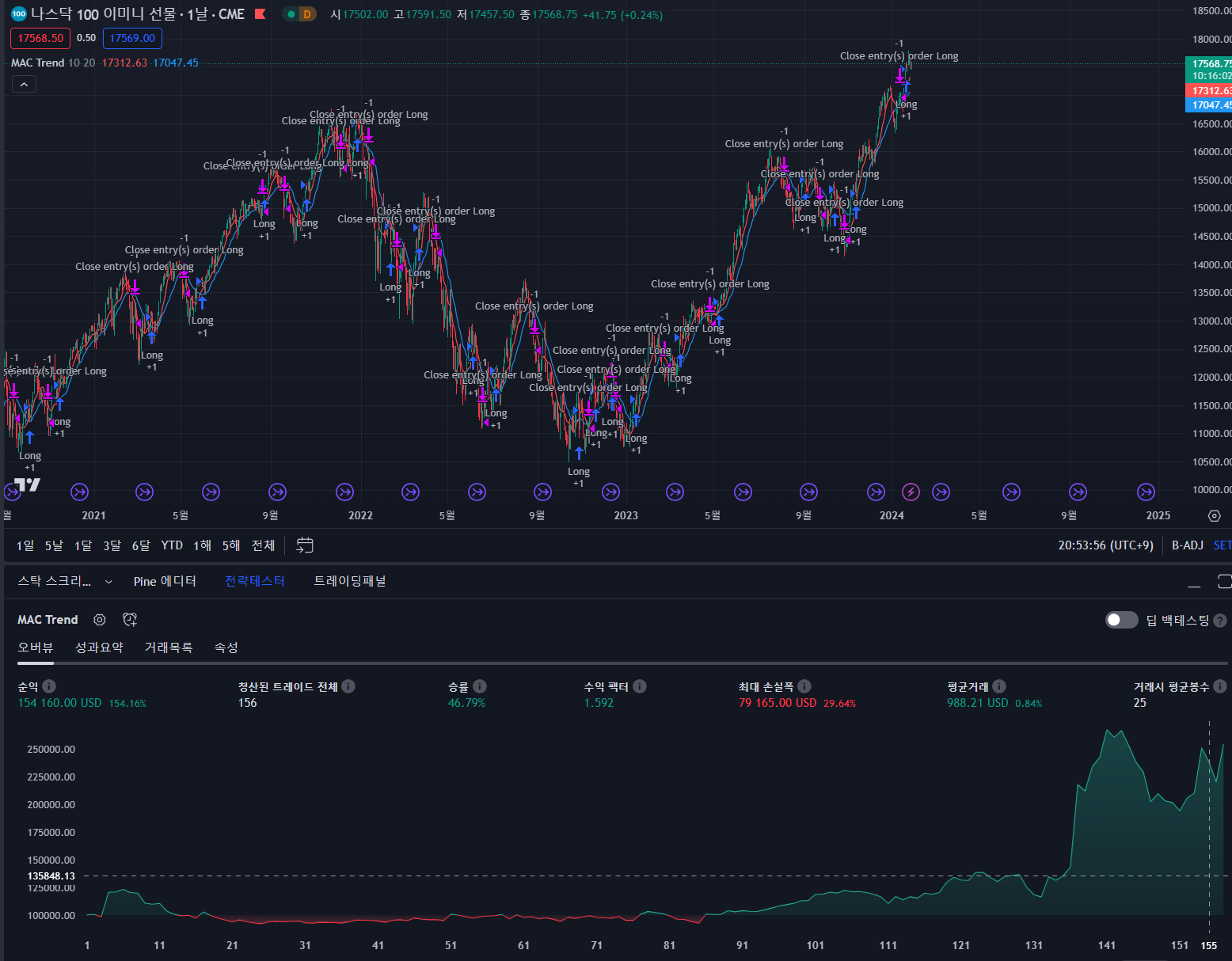1232x961 pixels.
Task: Toggle the SET settlement option
Action: click(x=1222, y=545)
